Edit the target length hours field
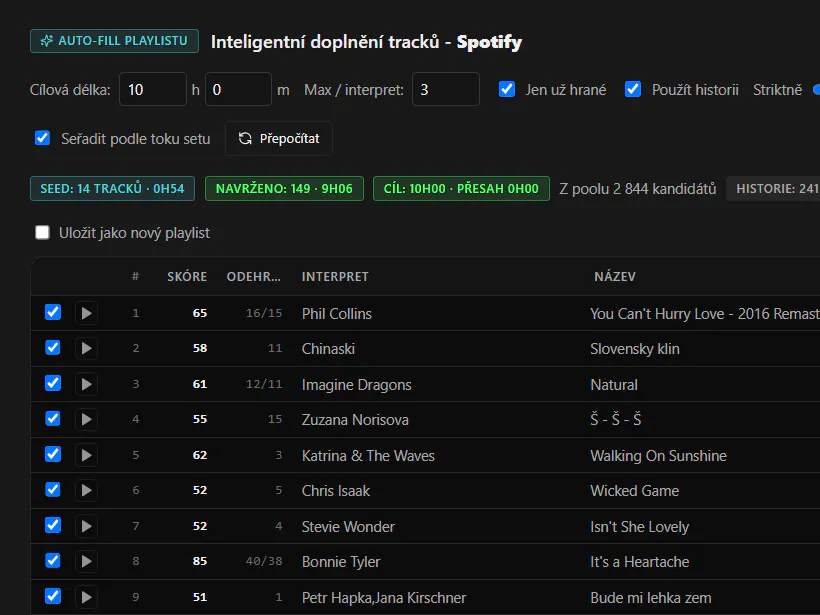 pyautogui.click(x=153, y=89)
